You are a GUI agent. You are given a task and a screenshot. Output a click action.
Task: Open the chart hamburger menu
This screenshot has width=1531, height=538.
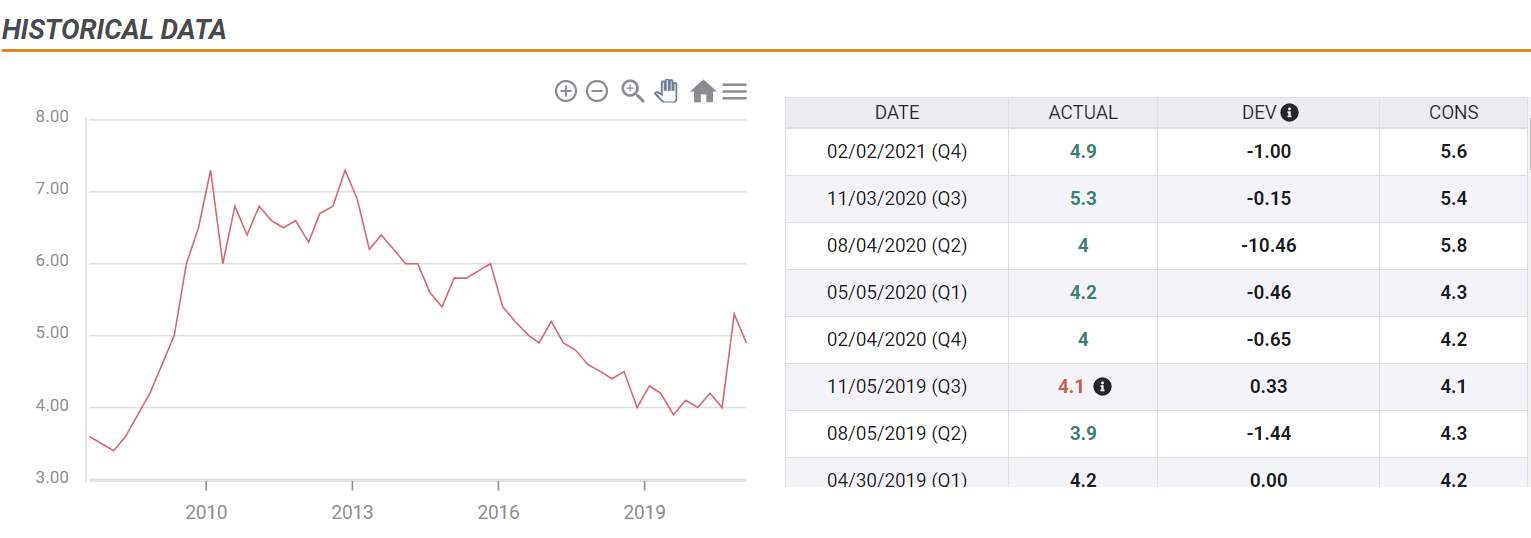point(735,92)
